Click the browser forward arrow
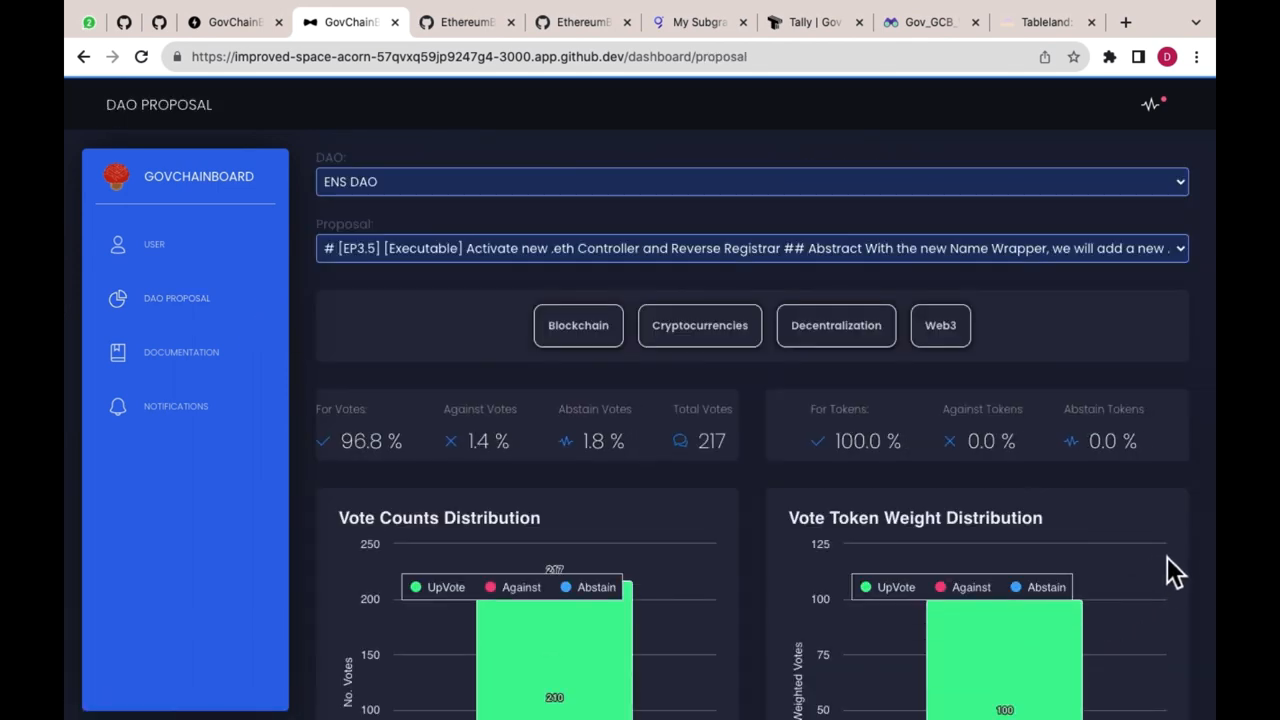Image resolution: width=1280 pixels, height=720 pixels. [x=112, y=57]
